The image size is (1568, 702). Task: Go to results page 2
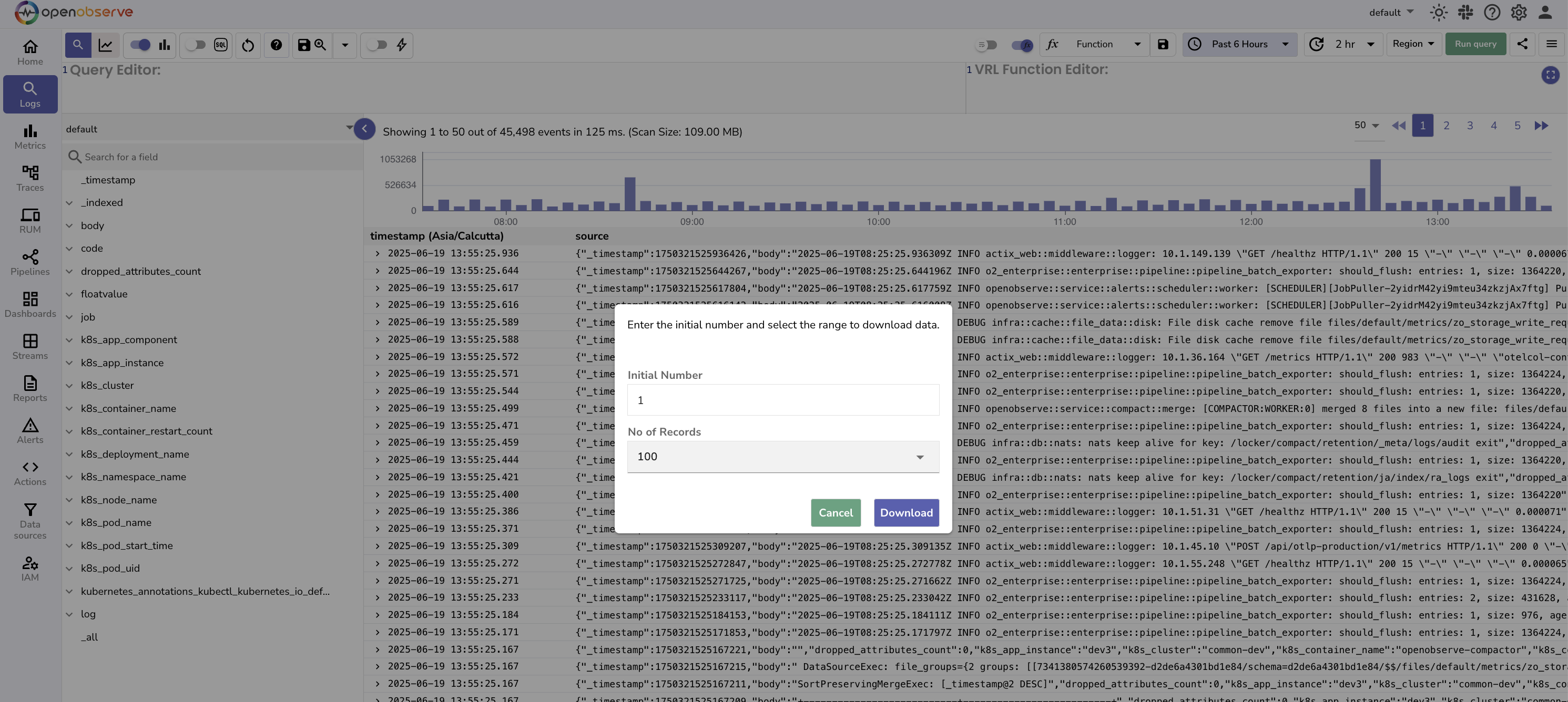coord(1446,125)
